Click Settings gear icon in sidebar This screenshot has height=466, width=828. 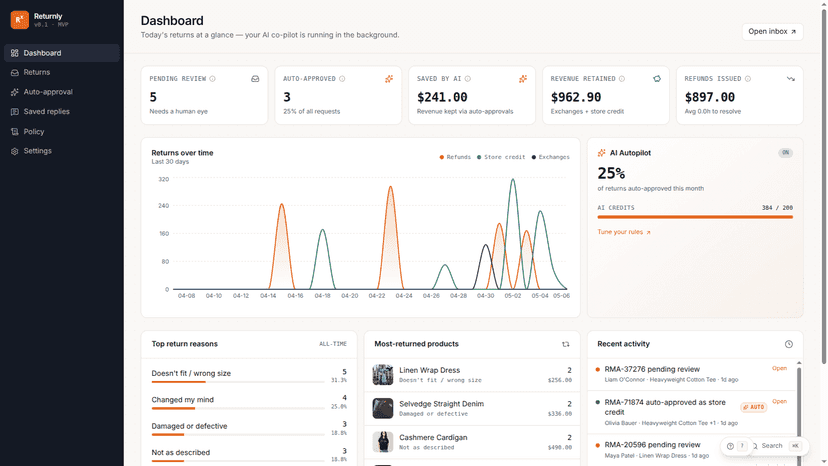(x=15, y=151)
